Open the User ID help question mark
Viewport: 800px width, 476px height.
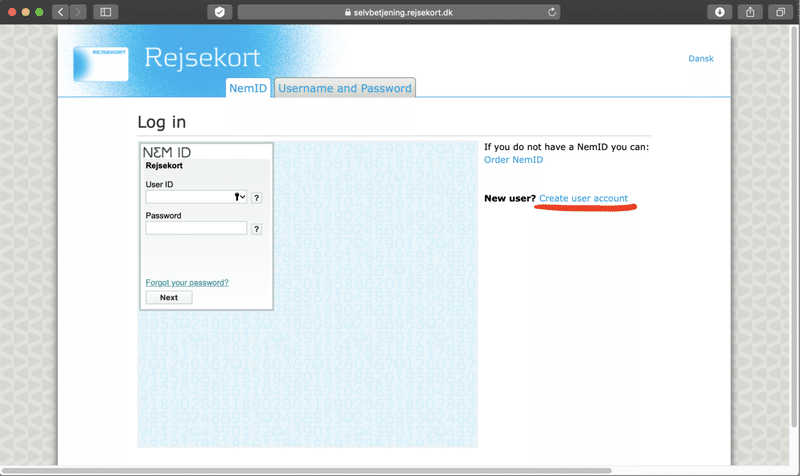tap(257, 198)
